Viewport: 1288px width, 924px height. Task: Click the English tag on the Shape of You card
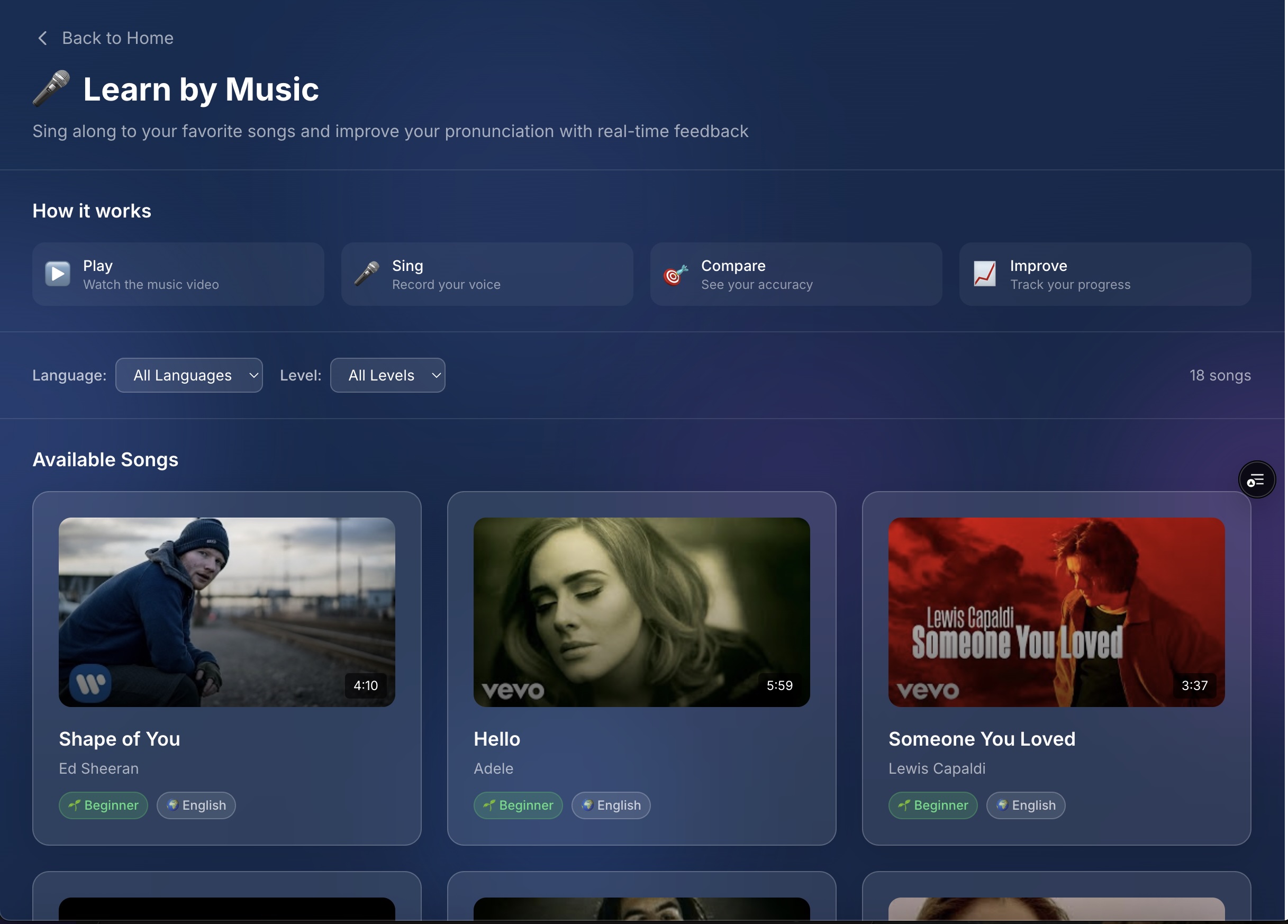(x=196, y=805)
